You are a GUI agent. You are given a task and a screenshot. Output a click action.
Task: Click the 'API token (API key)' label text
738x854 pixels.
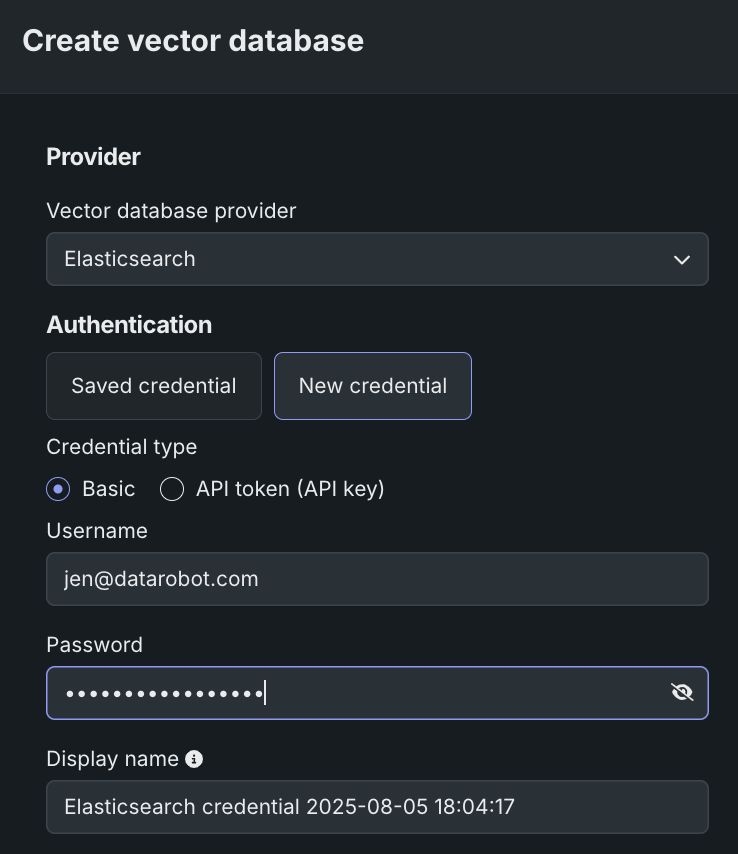[x=290, y=489]
